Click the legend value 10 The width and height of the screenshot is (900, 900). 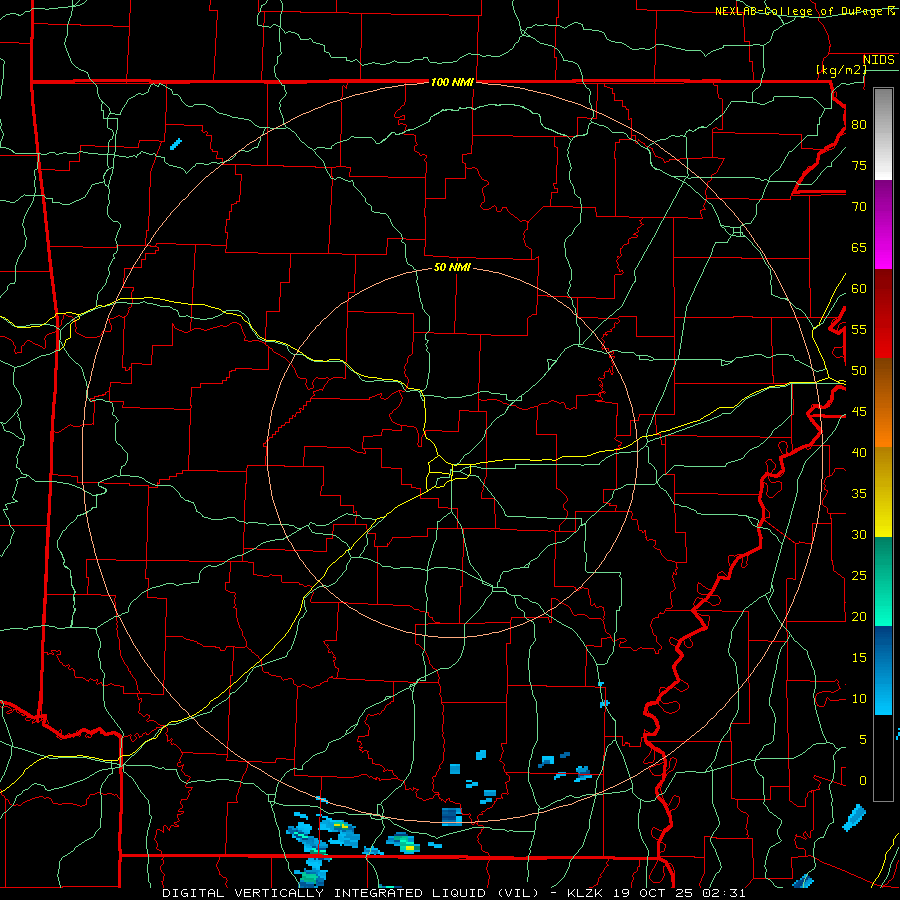coord(859,699)
